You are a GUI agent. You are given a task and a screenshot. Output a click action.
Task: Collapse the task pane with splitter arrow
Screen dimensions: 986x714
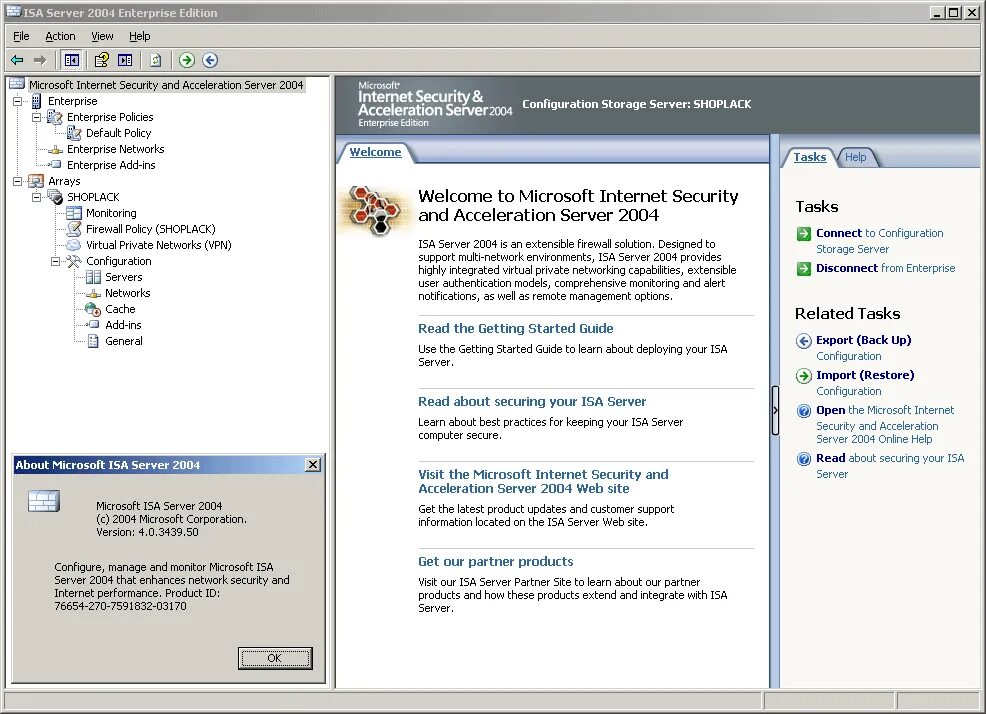point(775,411)
